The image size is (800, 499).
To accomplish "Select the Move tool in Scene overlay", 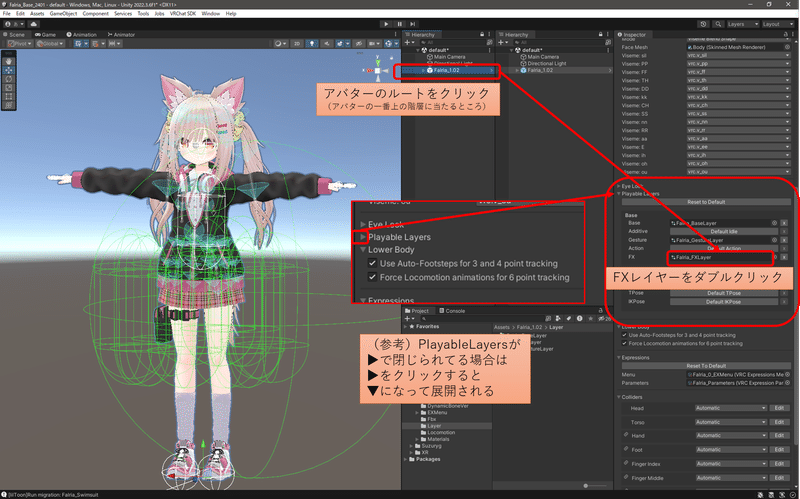I will 9,70.
